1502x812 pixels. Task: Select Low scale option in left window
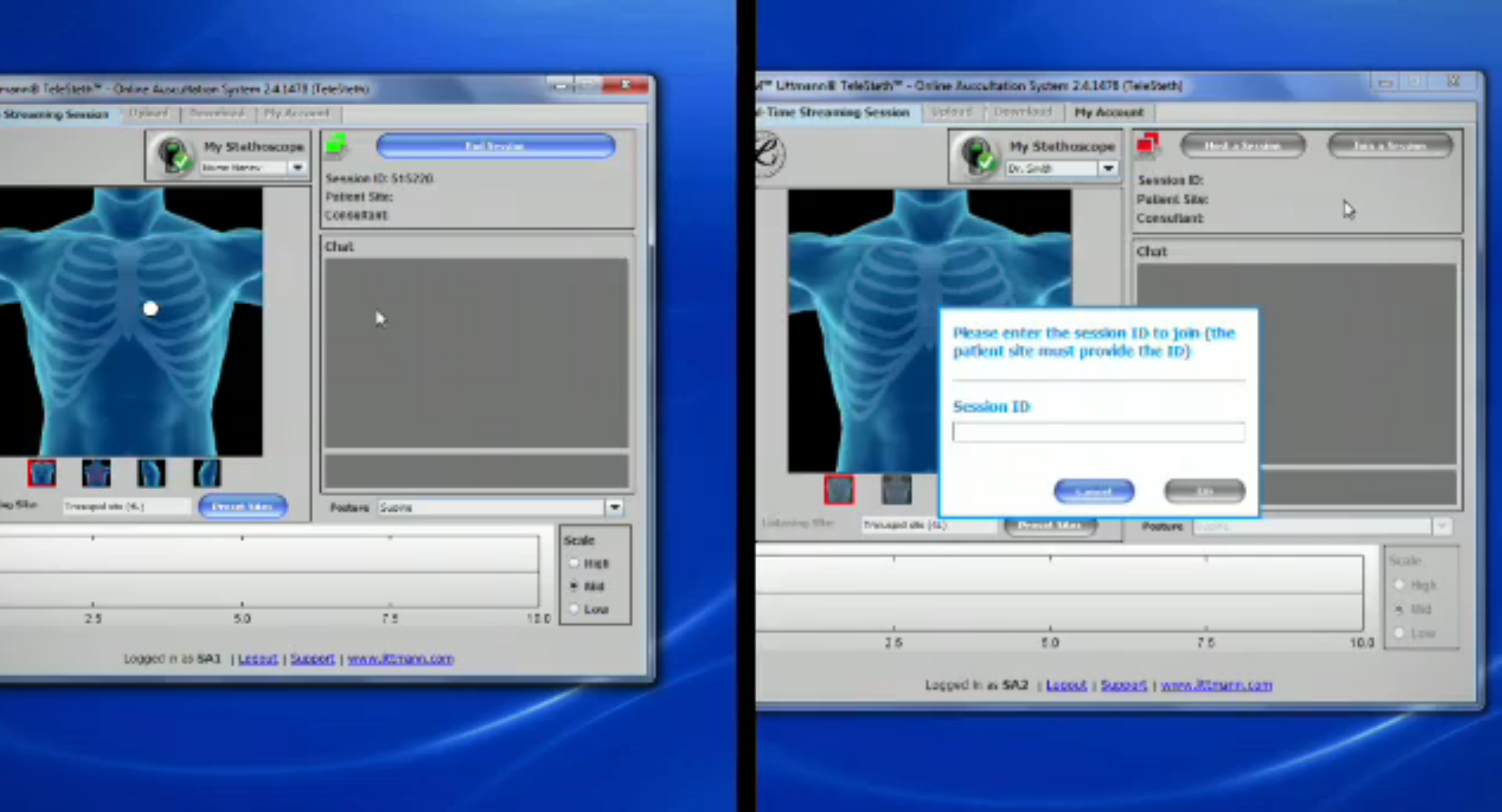coord(574,609)
